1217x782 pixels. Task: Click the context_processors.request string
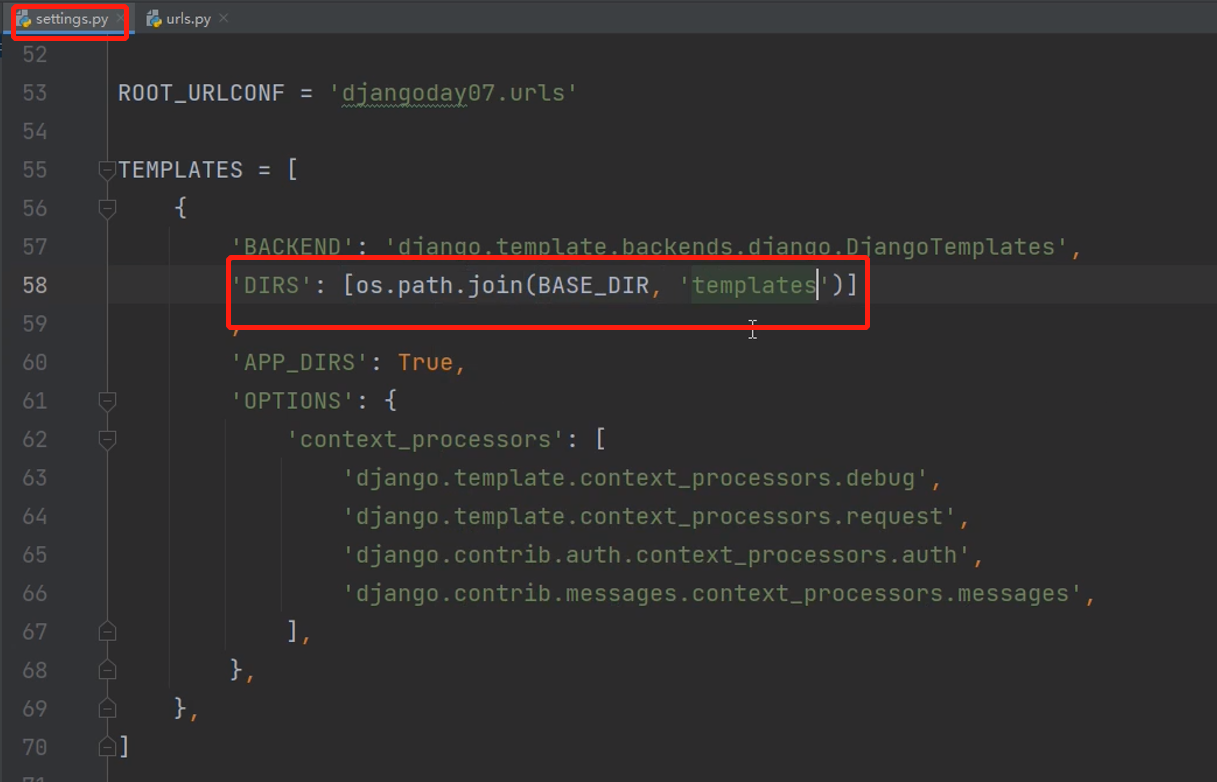point(650,516)
